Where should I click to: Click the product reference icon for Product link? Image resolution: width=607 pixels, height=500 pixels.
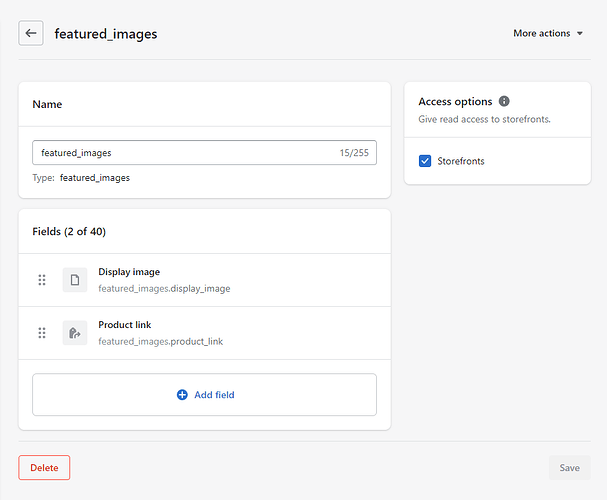click(x=75, y=333)
